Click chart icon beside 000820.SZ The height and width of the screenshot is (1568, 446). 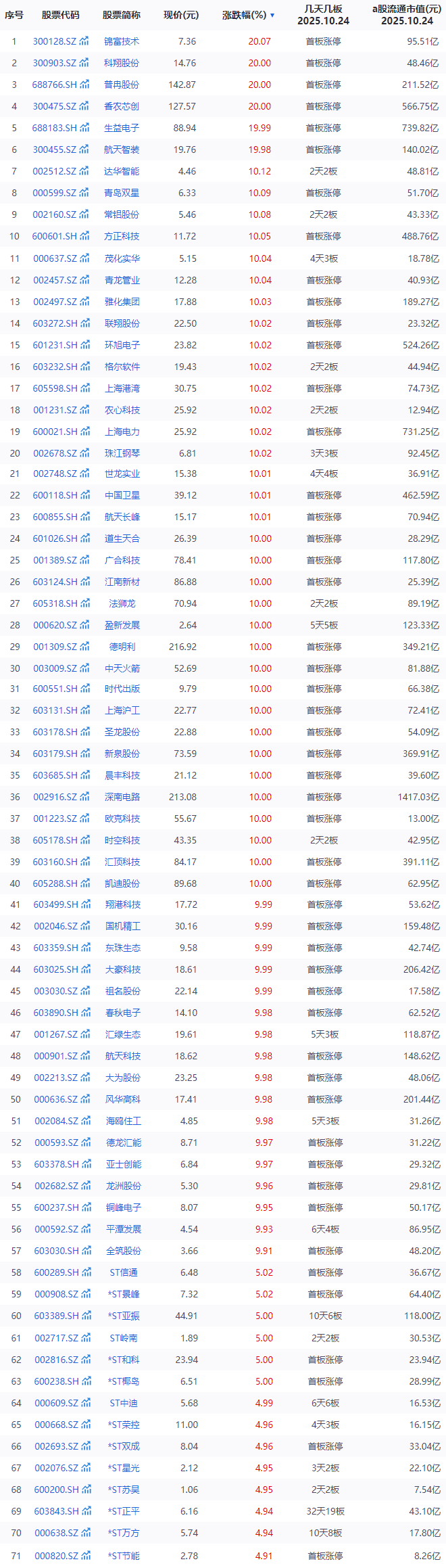(85, 1555)
